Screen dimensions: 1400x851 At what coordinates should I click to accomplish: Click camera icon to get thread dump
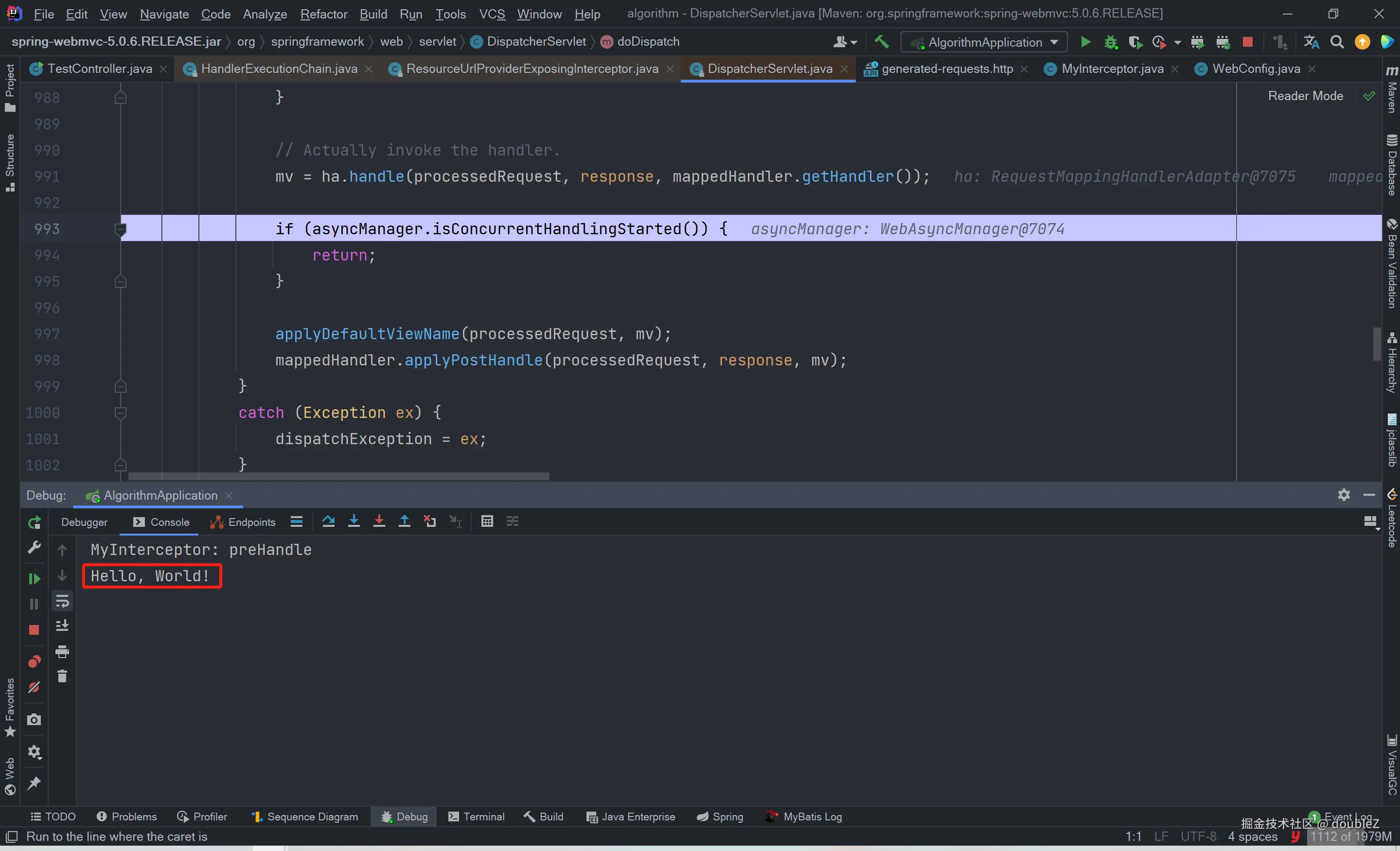tap(34, 720)
